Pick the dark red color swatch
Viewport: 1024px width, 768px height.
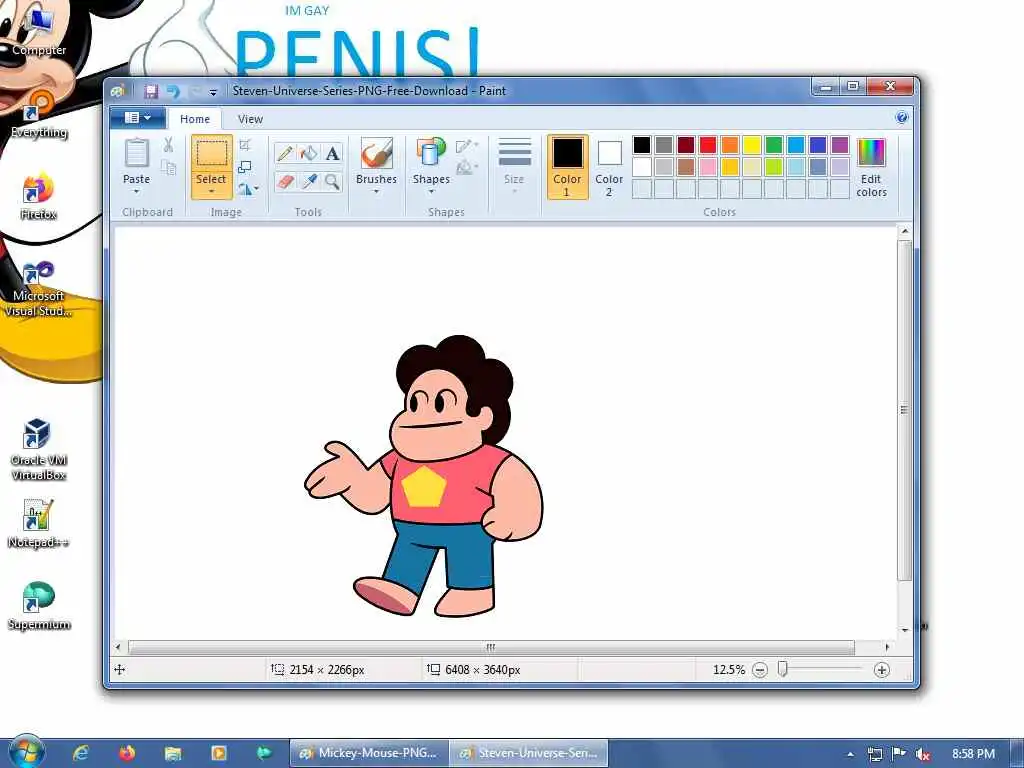[x=686, y=145]
